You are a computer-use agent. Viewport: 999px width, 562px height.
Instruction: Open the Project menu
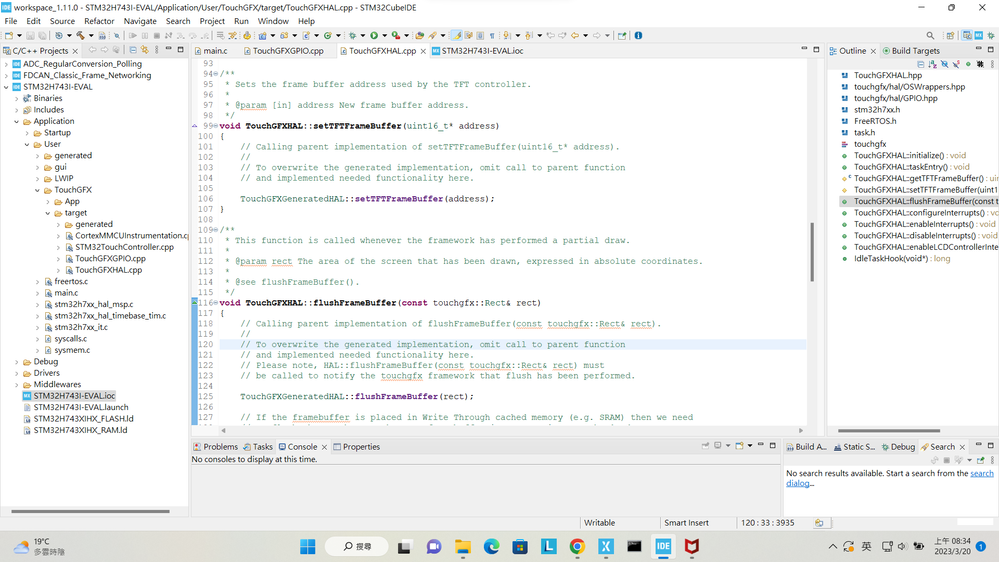pos(212,21)
